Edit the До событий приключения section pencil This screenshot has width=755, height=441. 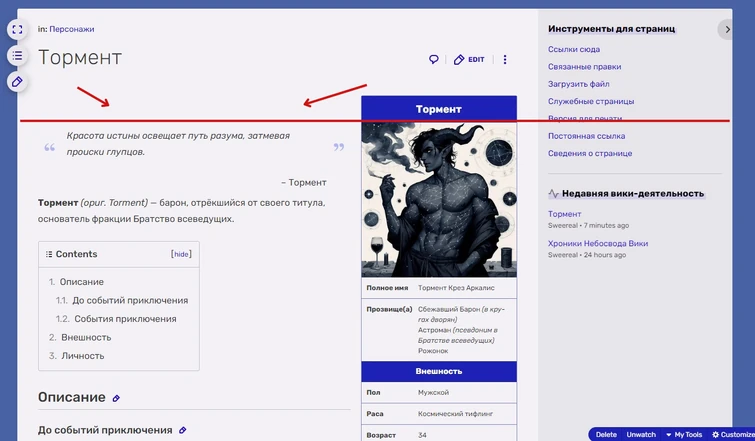pyautogui.click(x=182, y=430)
